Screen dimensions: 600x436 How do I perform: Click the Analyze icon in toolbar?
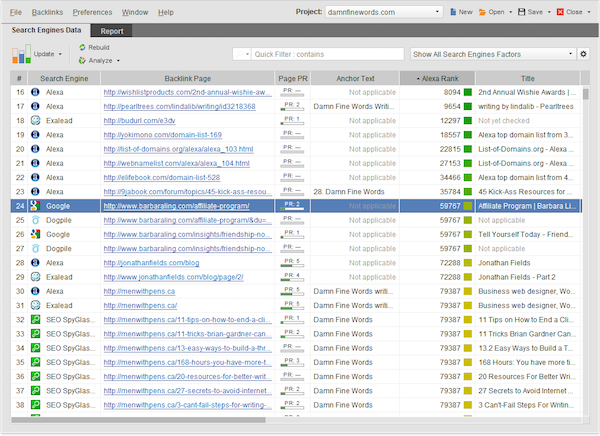click(81, 60)
